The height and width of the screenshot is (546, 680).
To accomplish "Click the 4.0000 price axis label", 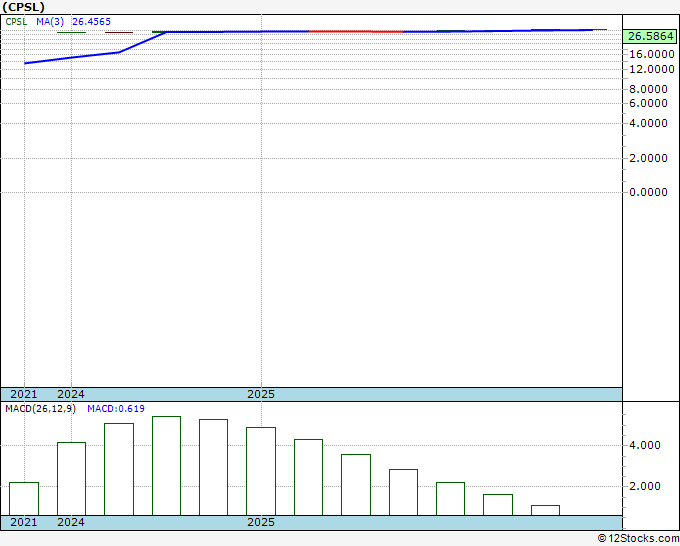I will coord(648,123).
